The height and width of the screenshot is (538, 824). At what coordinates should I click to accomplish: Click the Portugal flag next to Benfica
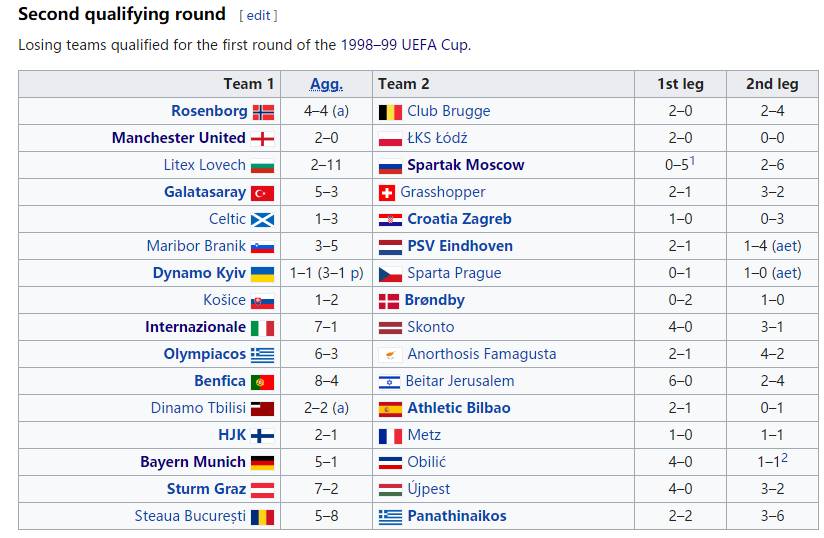(x=263, y=382)
